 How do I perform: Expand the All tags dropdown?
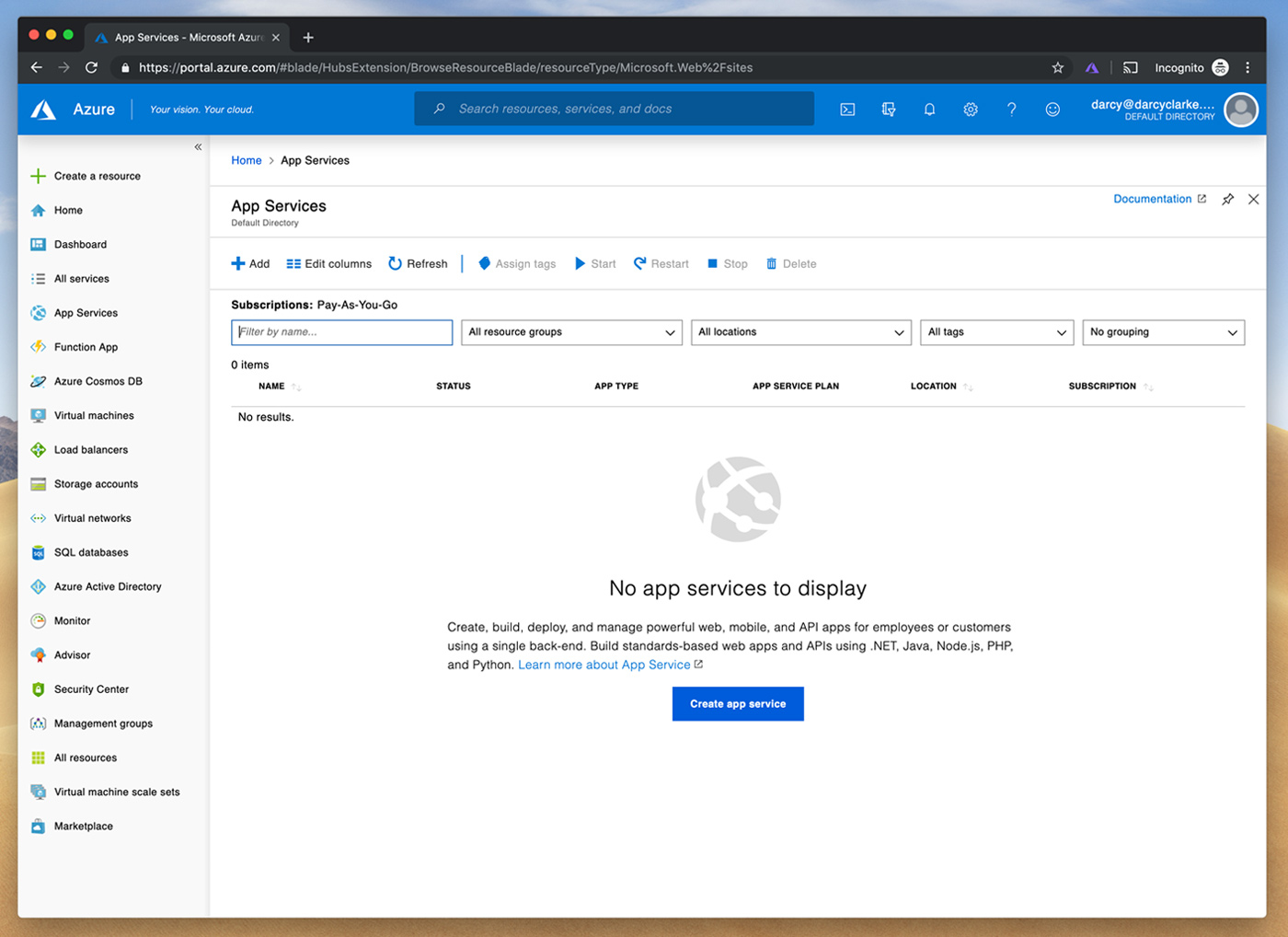coord(996,332)
